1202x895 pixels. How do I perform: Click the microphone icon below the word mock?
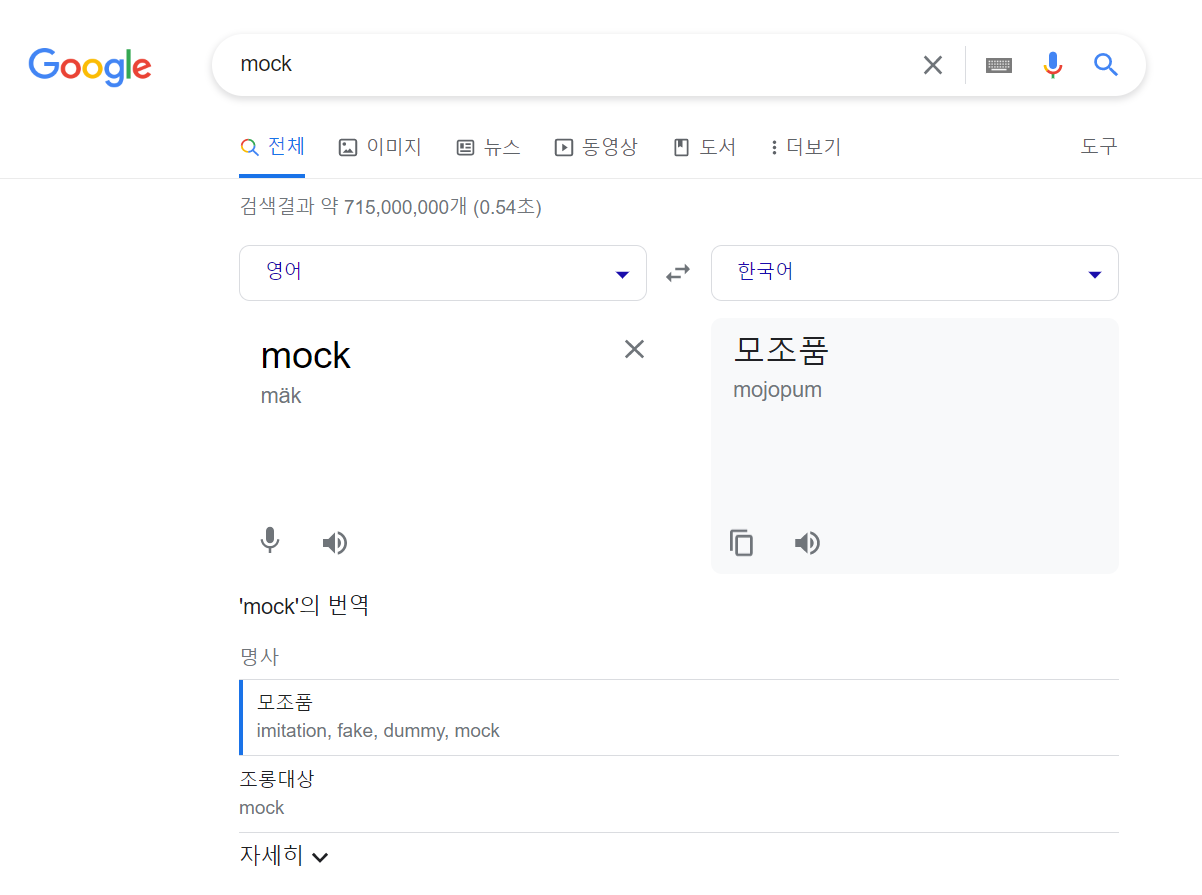pyautogui.click(x=269, y=542)
